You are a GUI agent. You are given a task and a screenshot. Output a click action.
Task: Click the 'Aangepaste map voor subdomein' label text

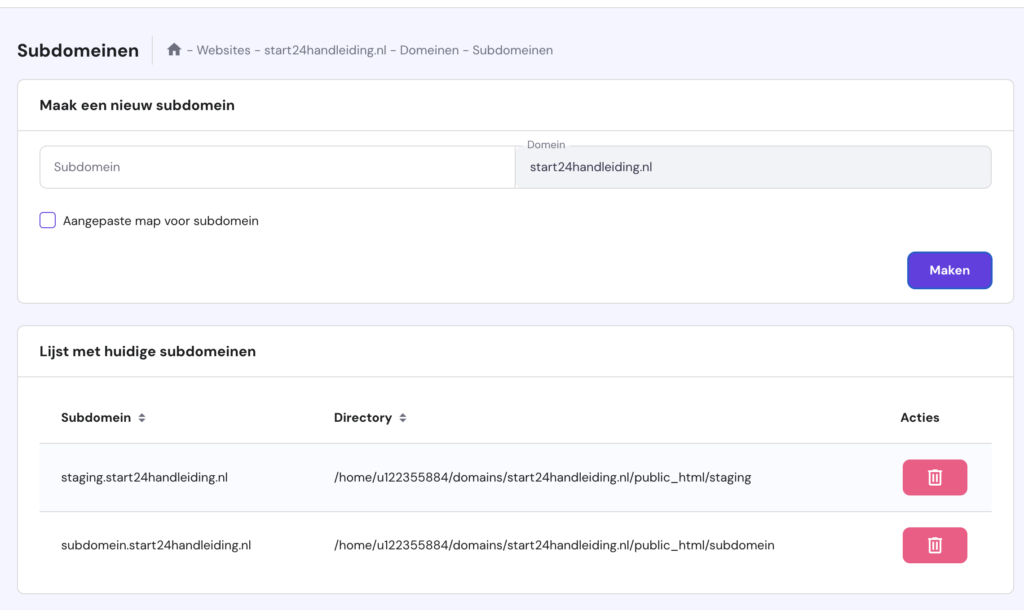160,221
